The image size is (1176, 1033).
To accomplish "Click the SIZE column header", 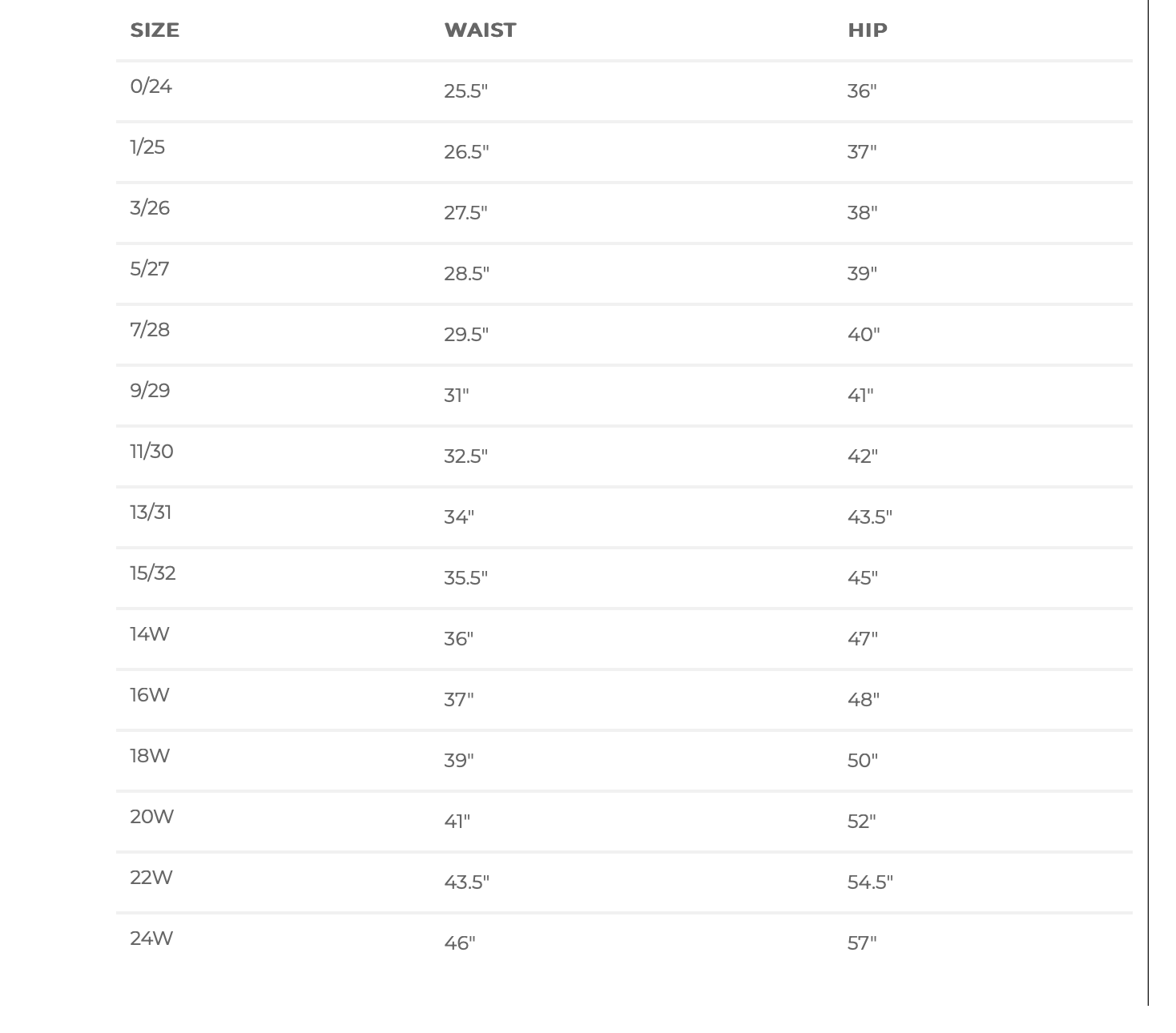I will [x=155, y=30].
